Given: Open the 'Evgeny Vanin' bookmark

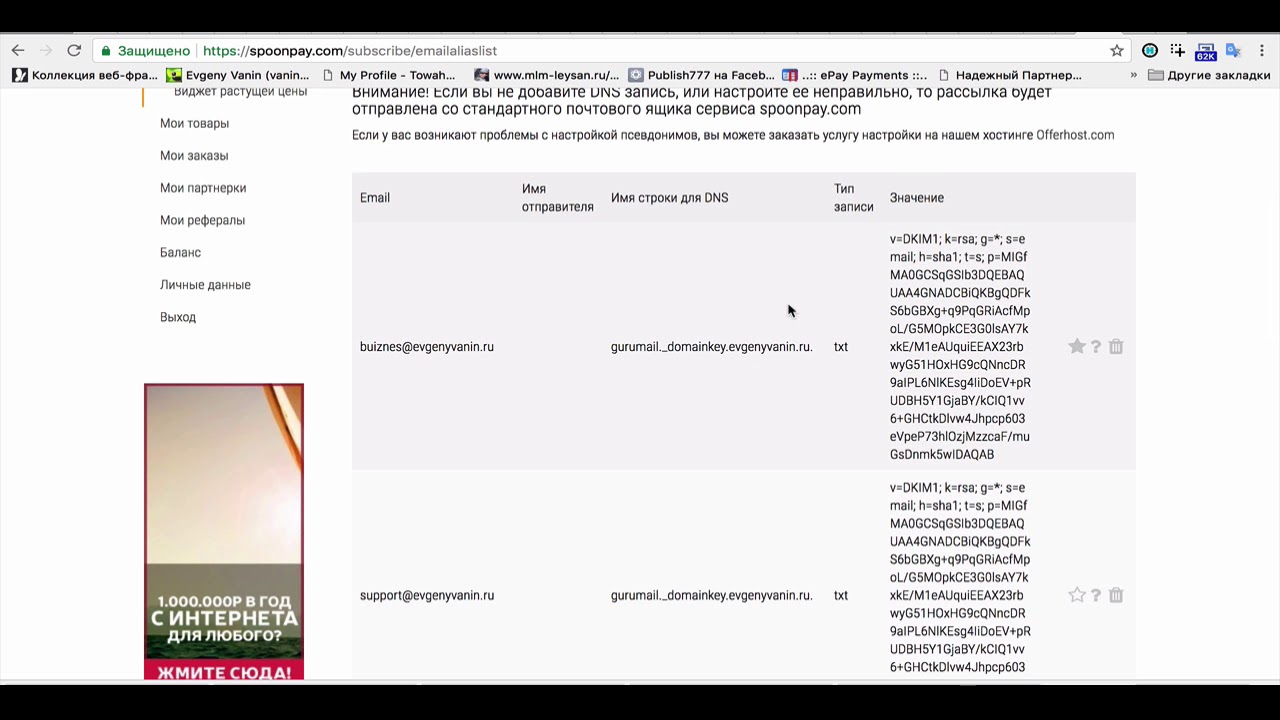Looking at the screenshot, I should pyautogui.click(x=238, y=75).
